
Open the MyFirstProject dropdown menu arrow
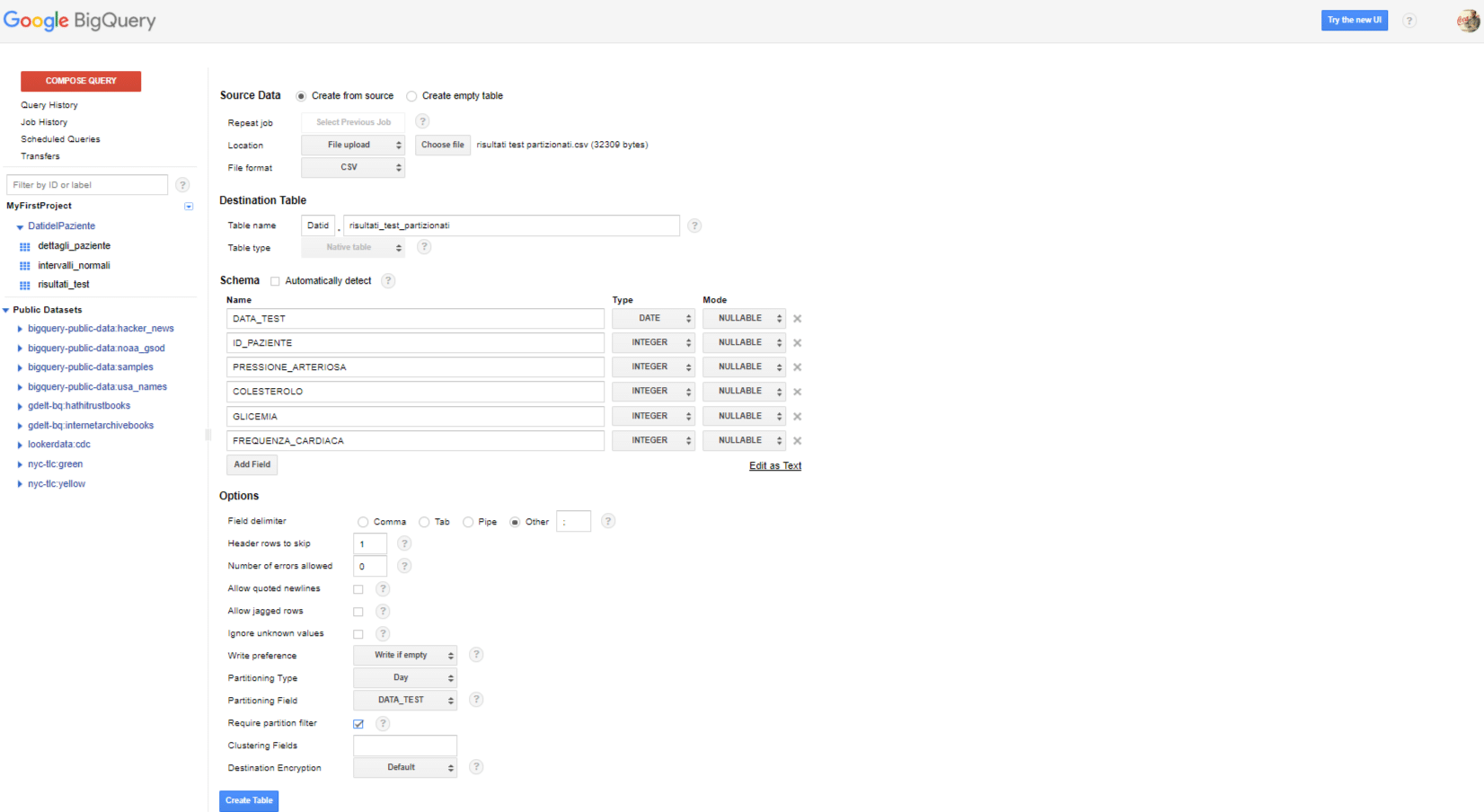(x=189, y=207)
